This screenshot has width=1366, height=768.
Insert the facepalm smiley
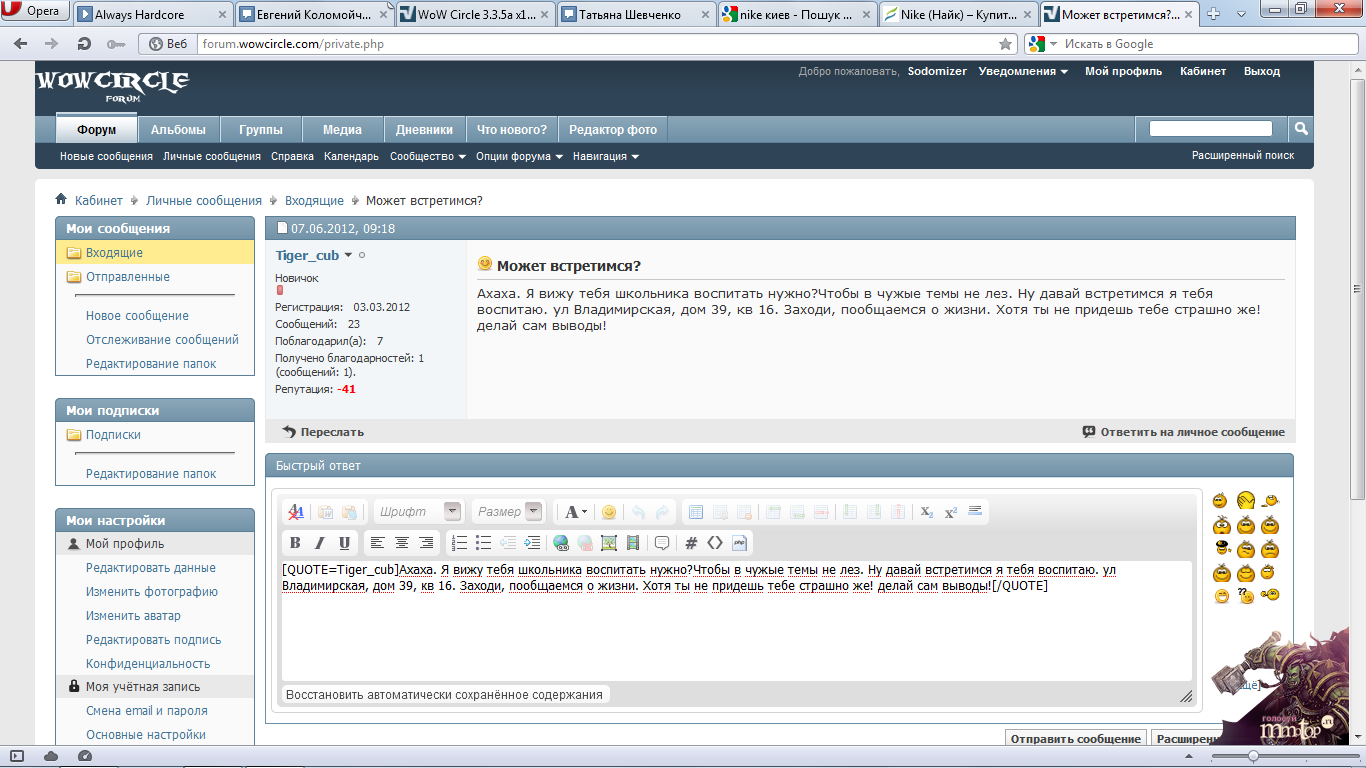1246,500
